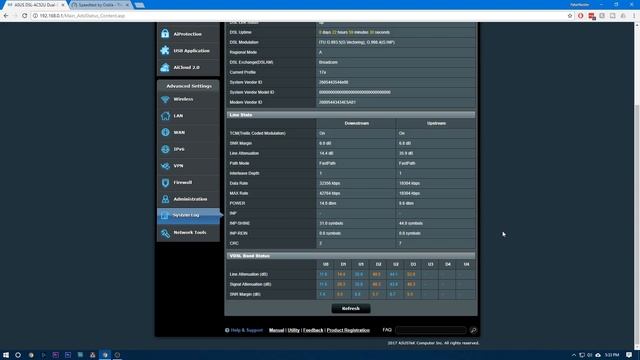Click the VDSL Band Status section header
The width and height of the screenshot is (640, 360).
[351, 256]
